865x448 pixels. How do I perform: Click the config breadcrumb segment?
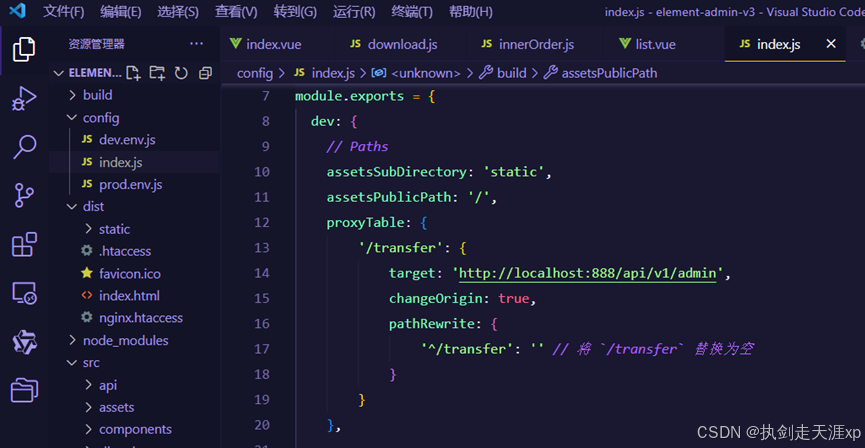point(255,73)
